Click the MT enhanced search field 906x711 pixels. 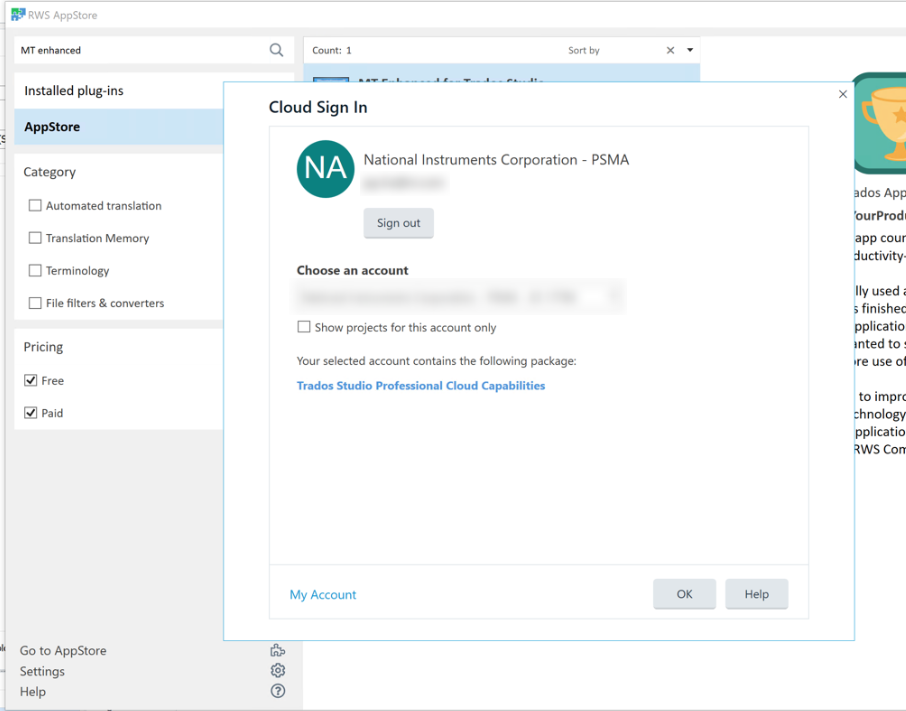point(142,50)
